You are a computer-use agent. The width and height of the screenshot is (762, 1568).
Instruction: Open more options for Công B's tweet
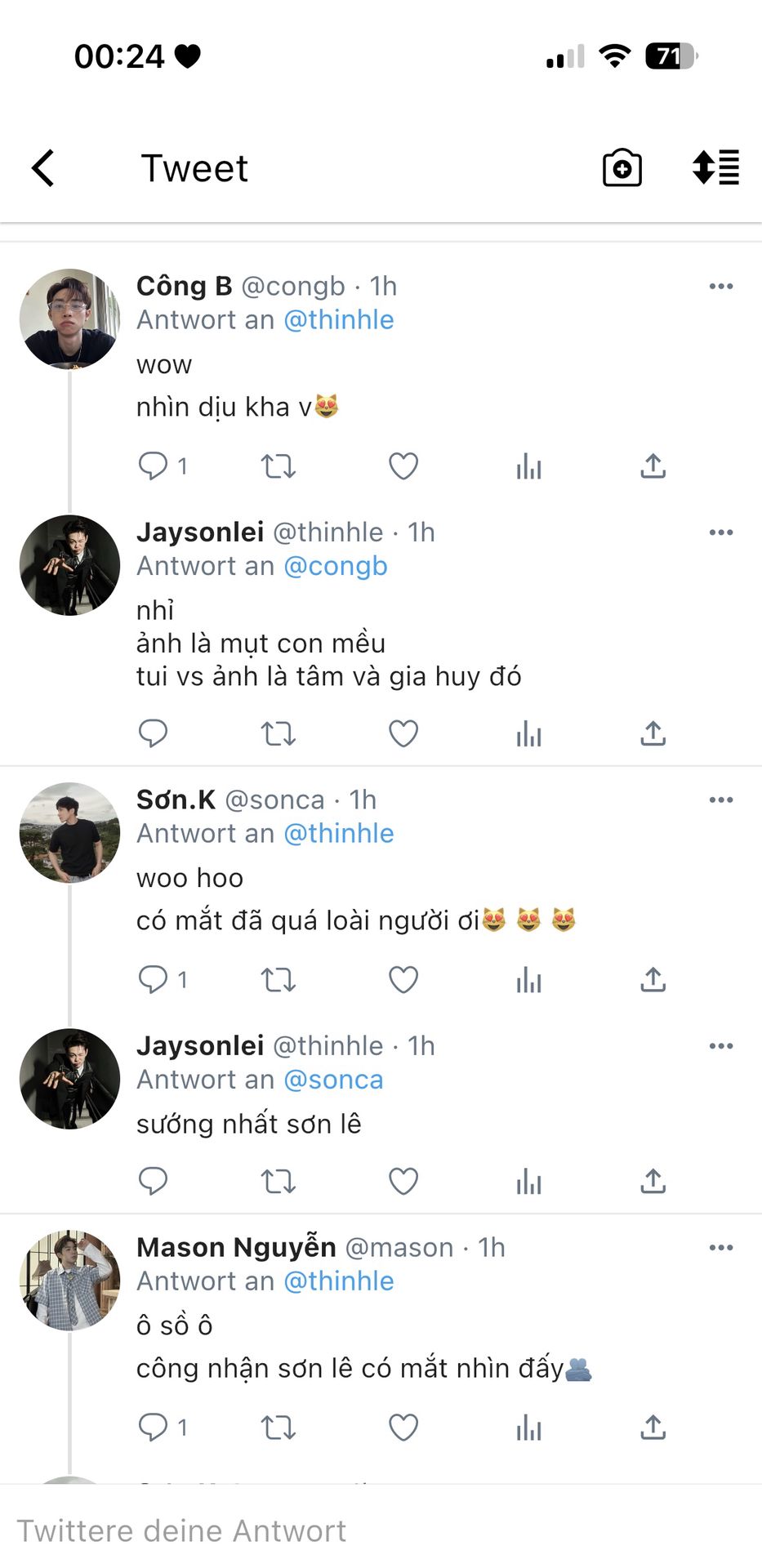point(720,287)
